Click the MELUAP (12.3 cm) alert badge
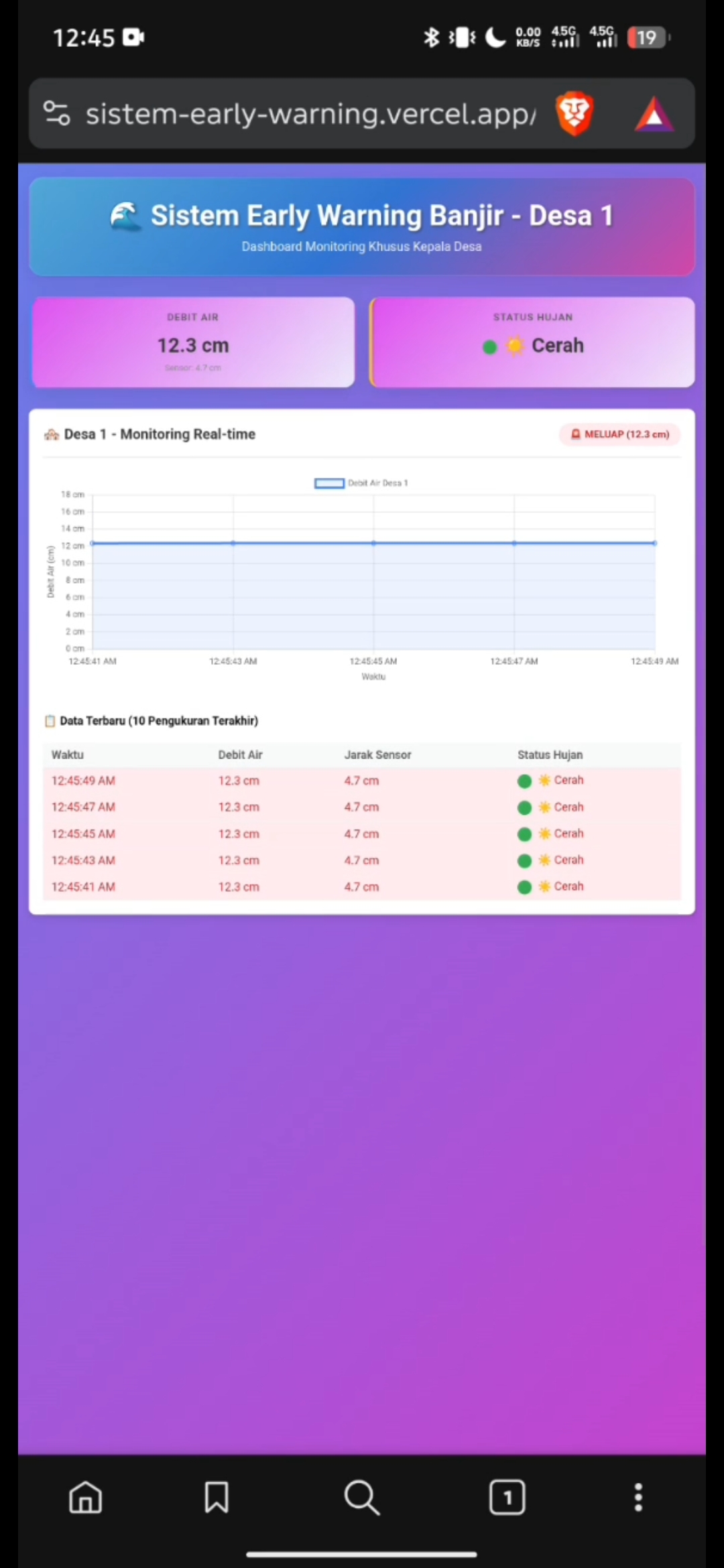The height and width of the screenshot is (1568, 724). [x=619, y=434]
